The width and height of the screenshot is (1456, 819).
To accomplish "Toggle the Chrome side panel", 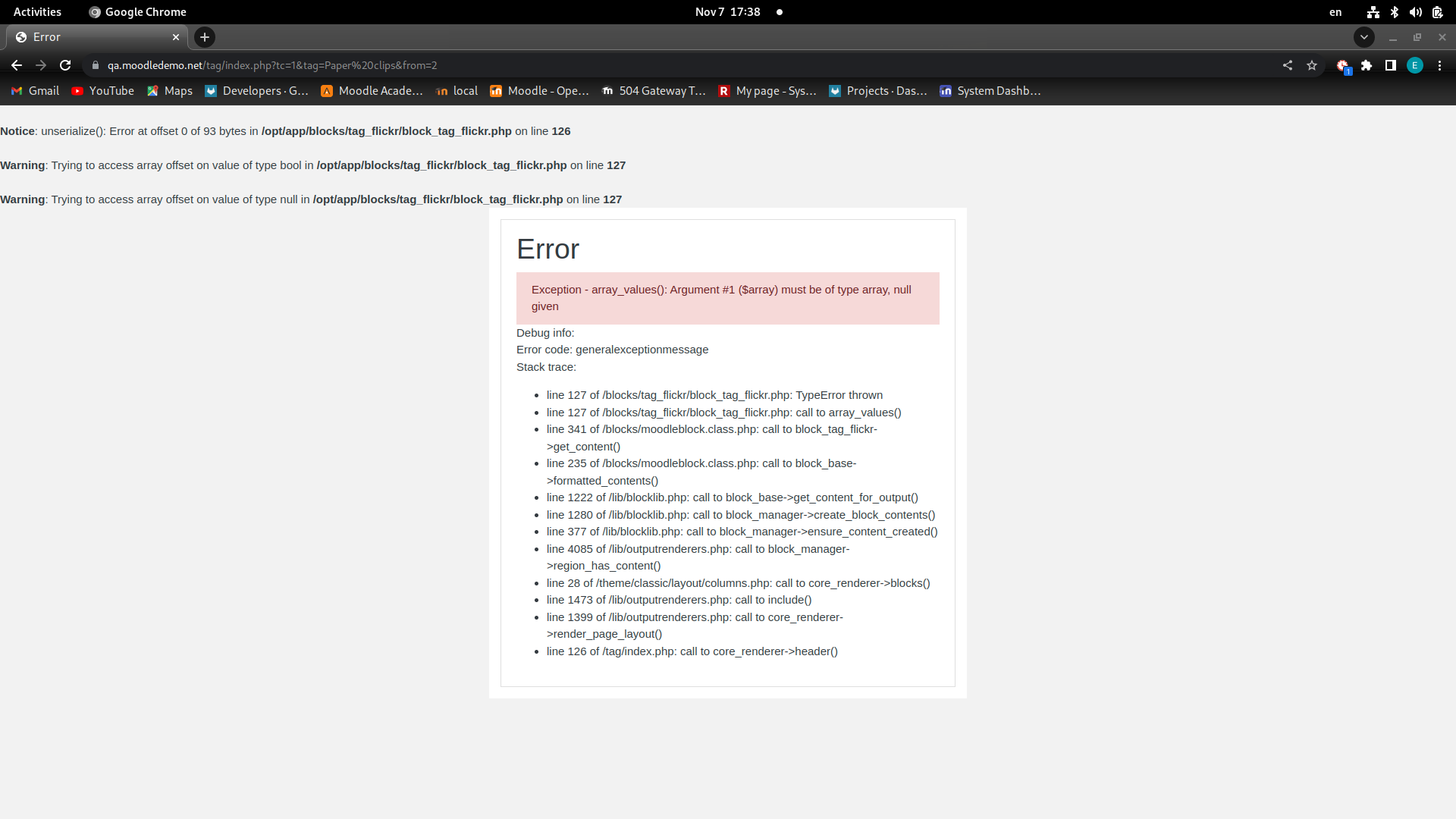I will pos(1391,65).
